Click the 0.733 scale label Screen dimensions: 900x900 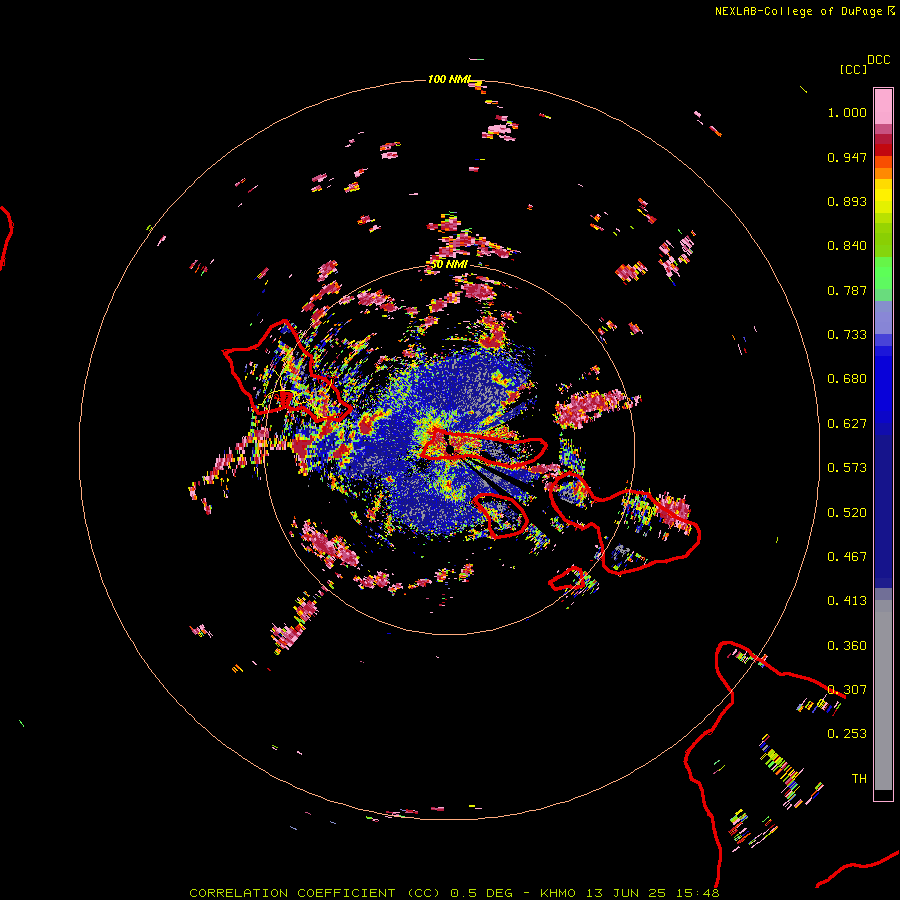tap(847, 335)
